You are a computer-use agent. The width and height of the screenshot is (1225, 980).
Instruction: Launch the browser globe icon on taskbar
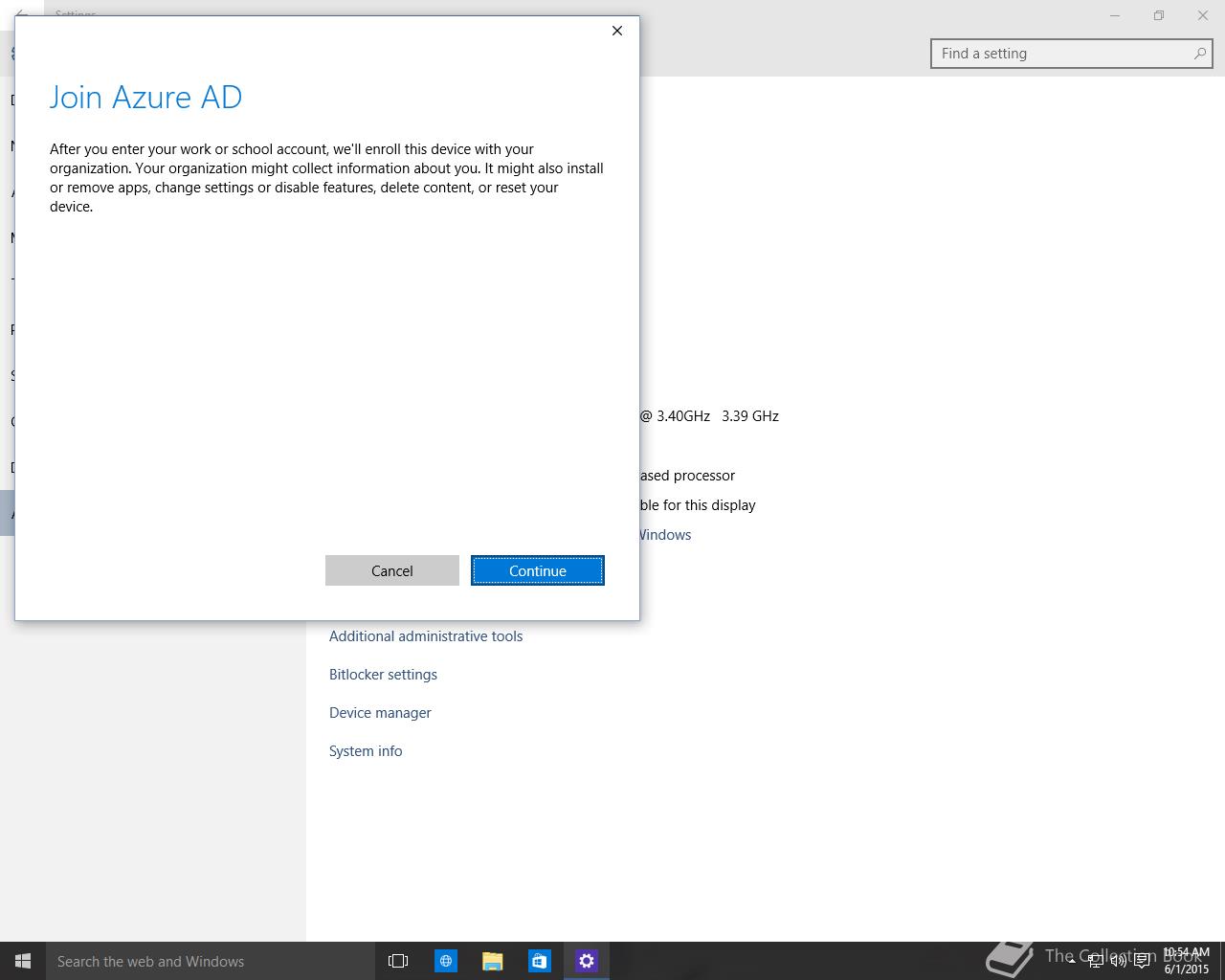point(446,961)
